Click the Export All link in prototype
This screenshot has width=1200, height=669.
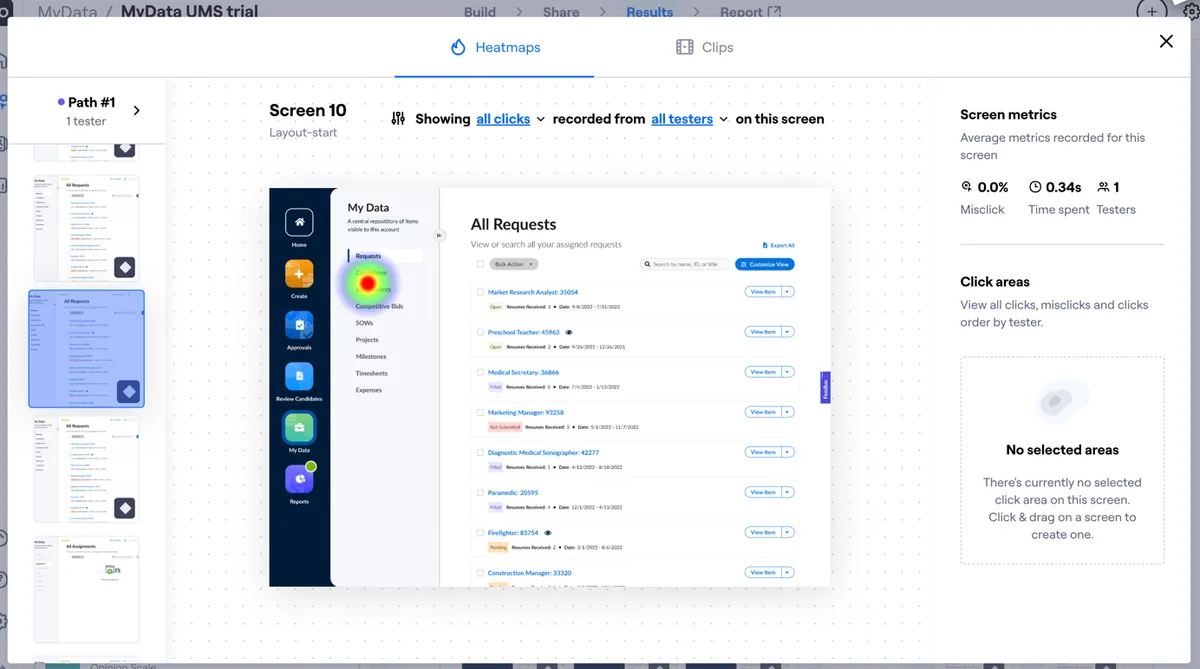pos(779,245)
